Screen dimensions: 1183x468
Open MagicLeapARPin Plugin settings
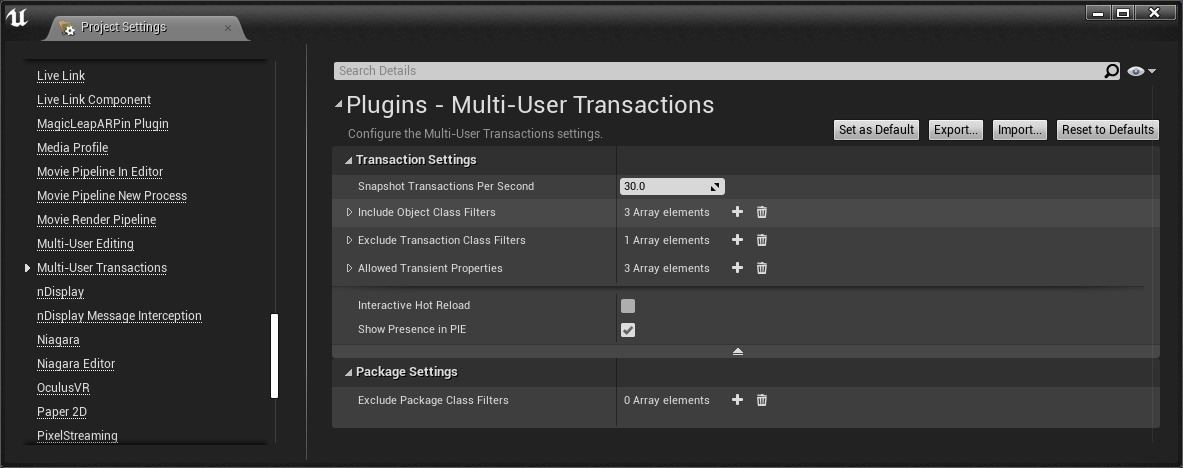[x=103, y=124]
